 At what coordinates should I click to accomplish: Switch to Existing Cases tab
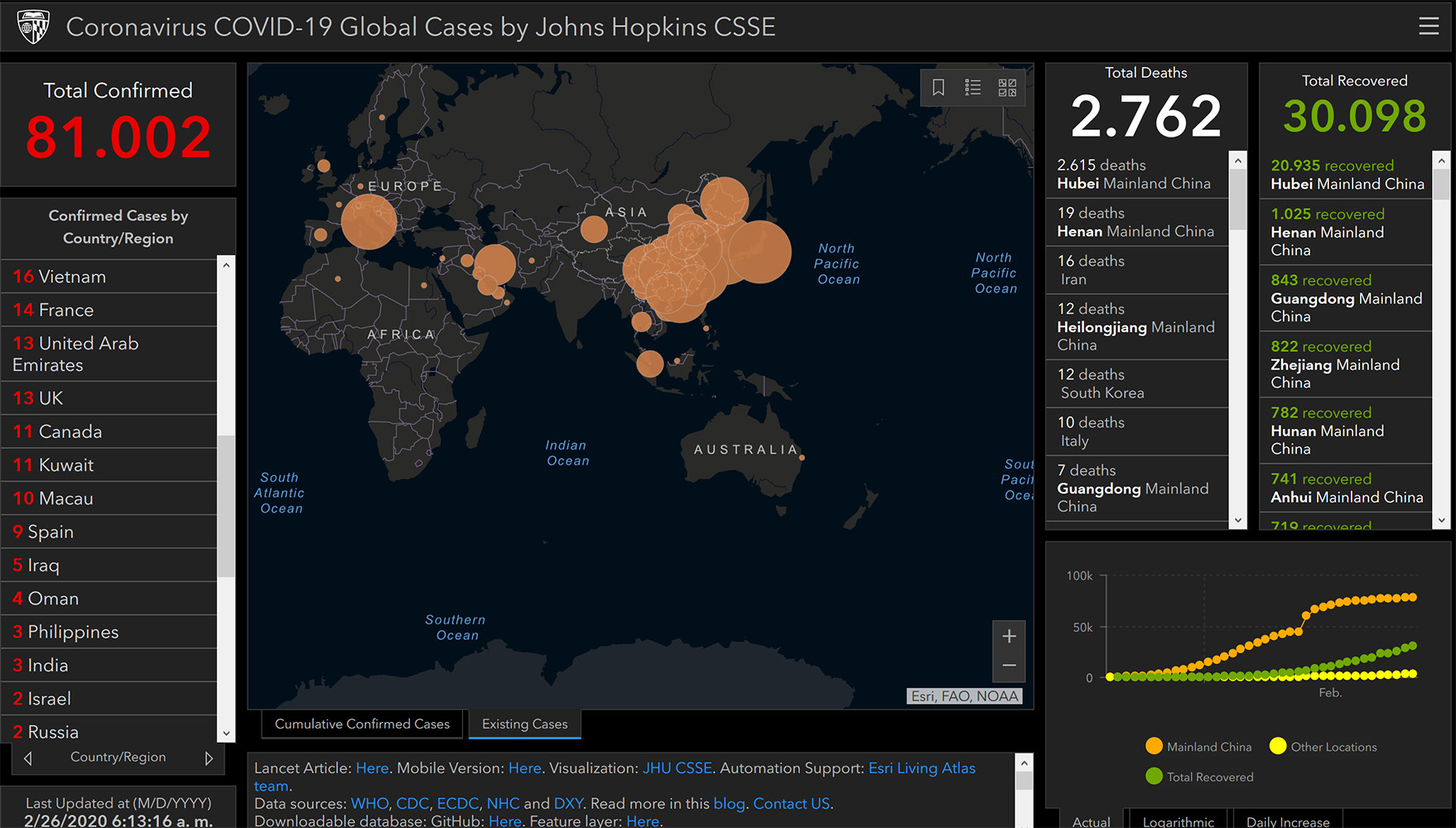[525, 724]
